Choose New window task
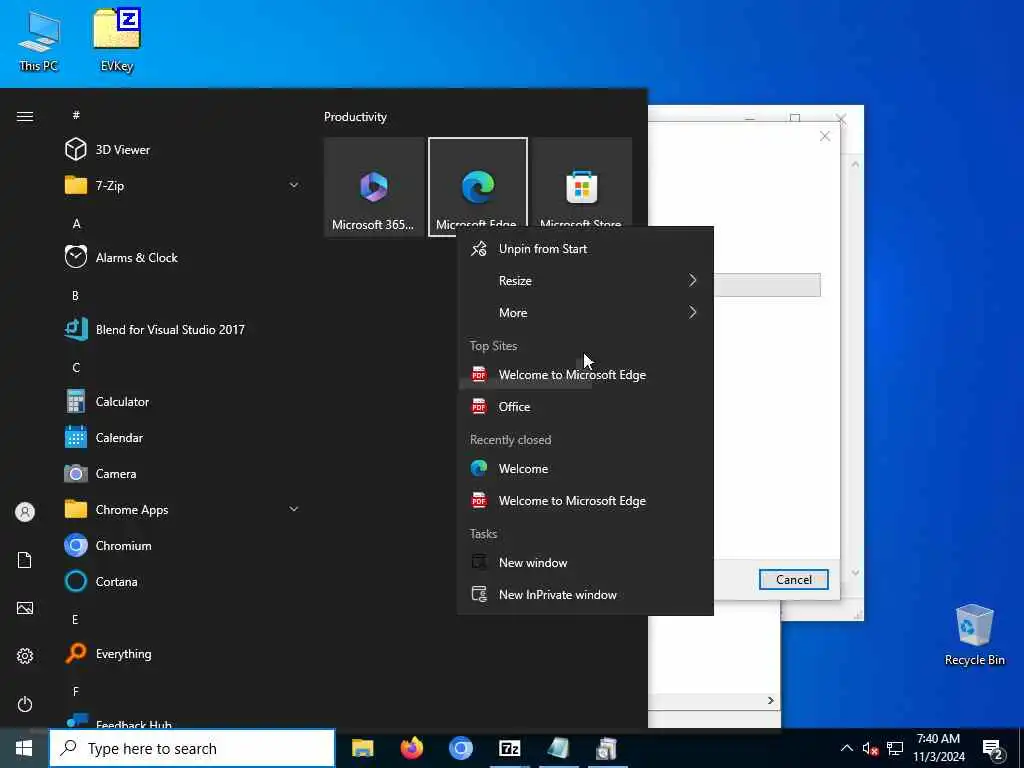This screenshot has width=1024, height=768. [x=585, y=563]
